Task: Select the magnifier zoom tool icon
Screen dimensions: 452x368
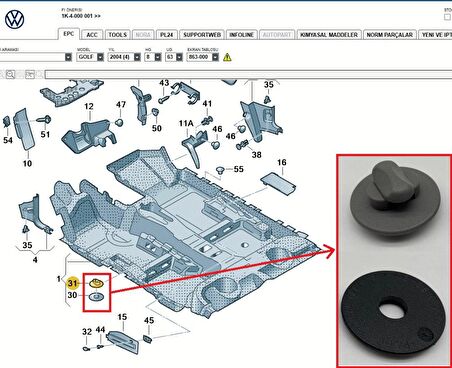Action: [x=10, y=74]
